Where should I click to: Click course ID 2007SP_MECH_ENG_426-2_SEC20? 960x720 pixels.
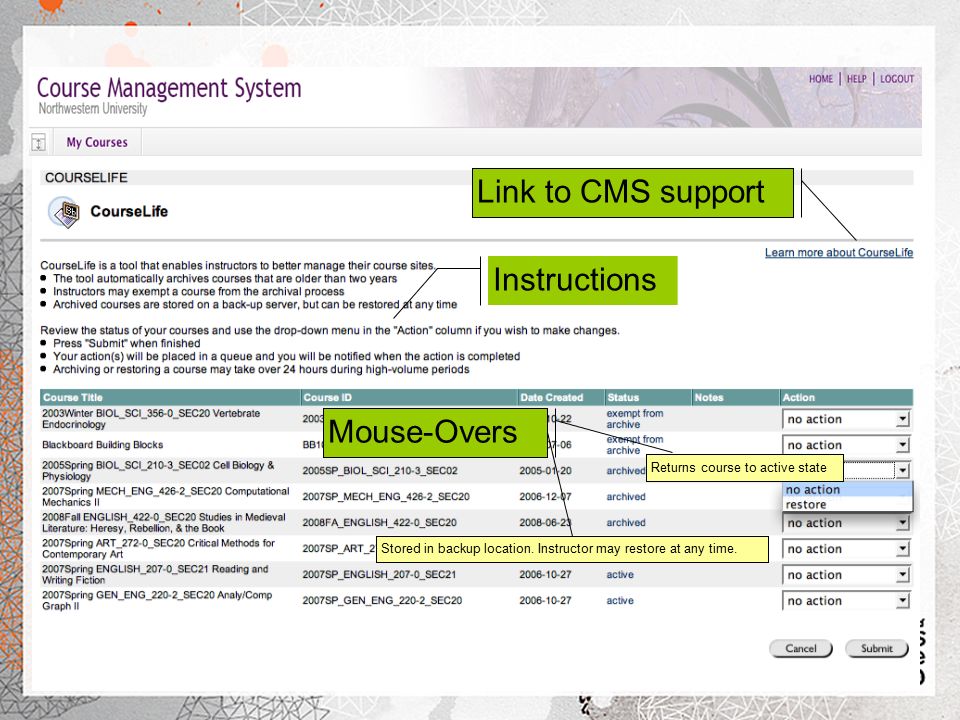pyautogui.click(x=386, y=497)
